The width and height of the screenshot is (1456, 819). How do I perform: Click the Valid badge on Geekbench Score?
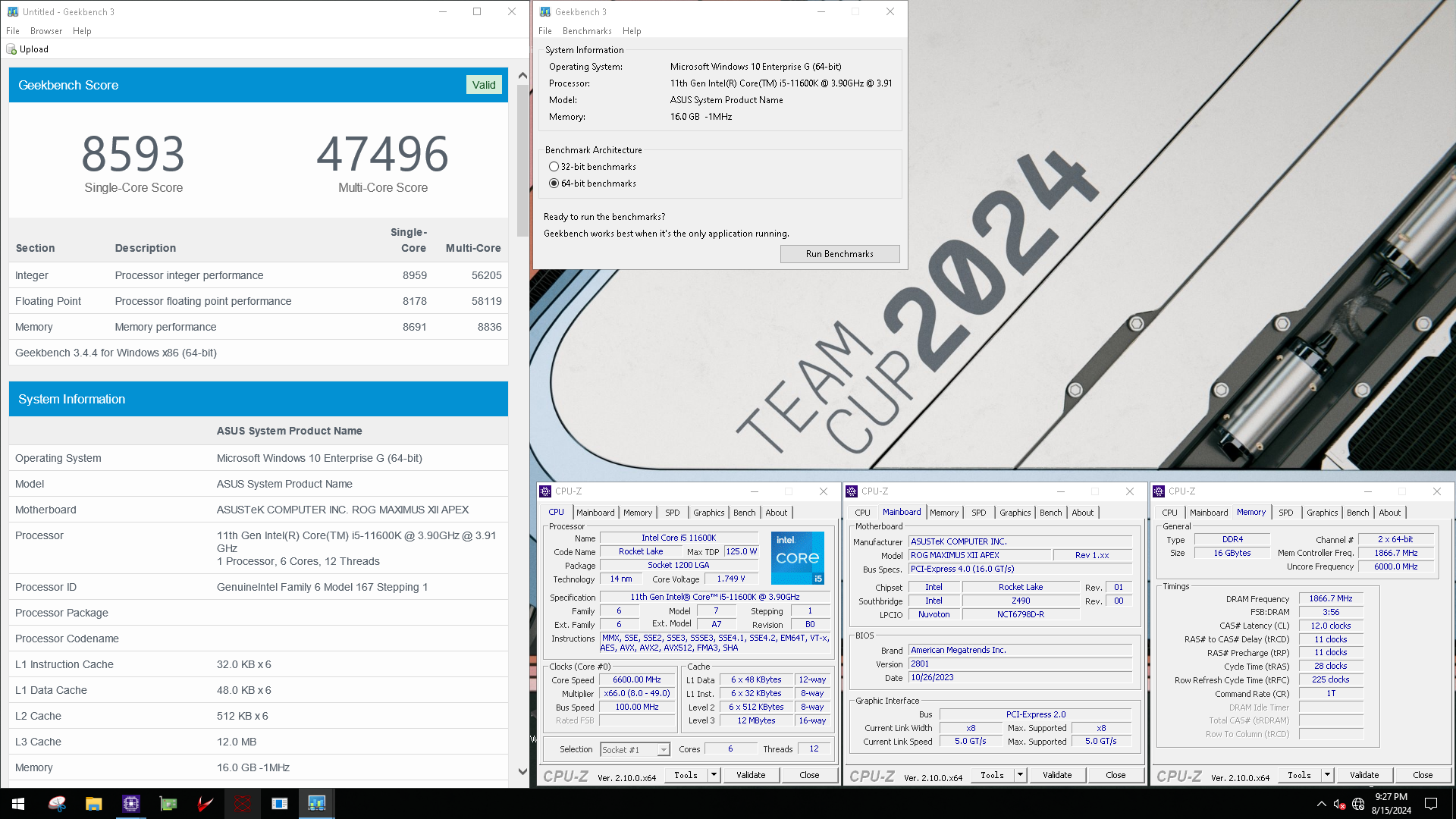coord(484,85)
